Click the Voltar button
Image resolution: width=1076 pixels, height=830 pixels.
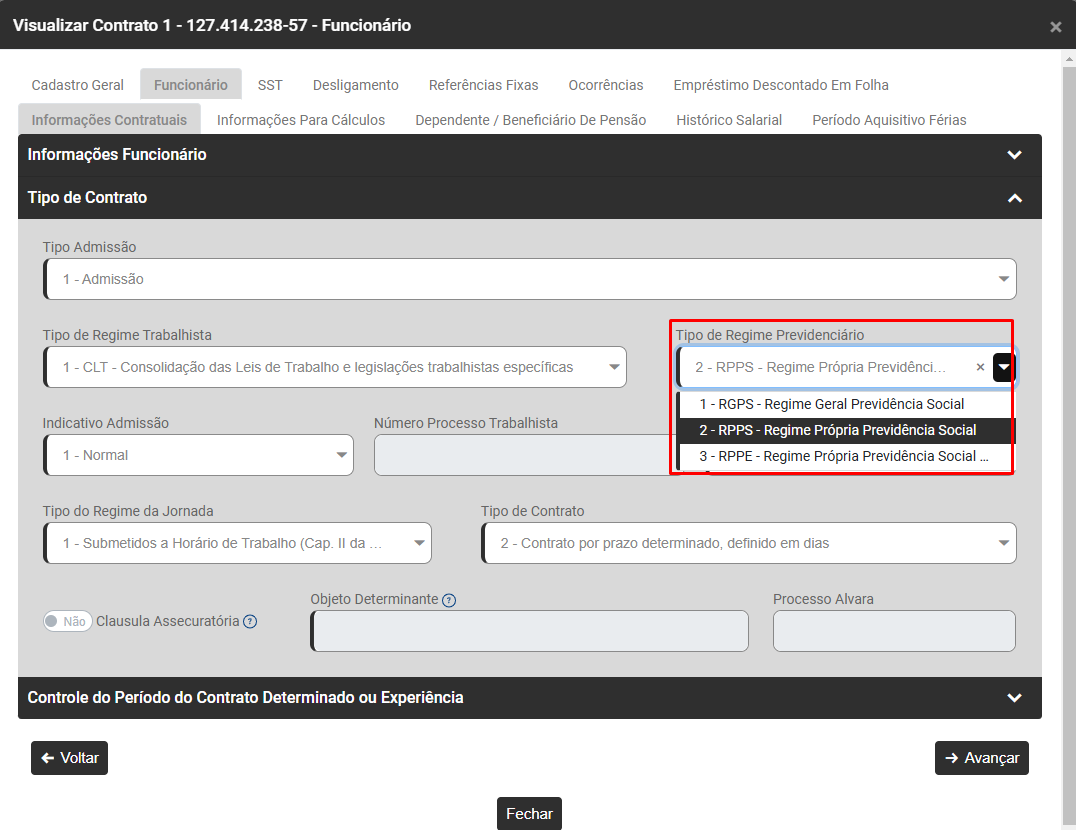pos(69,758)
